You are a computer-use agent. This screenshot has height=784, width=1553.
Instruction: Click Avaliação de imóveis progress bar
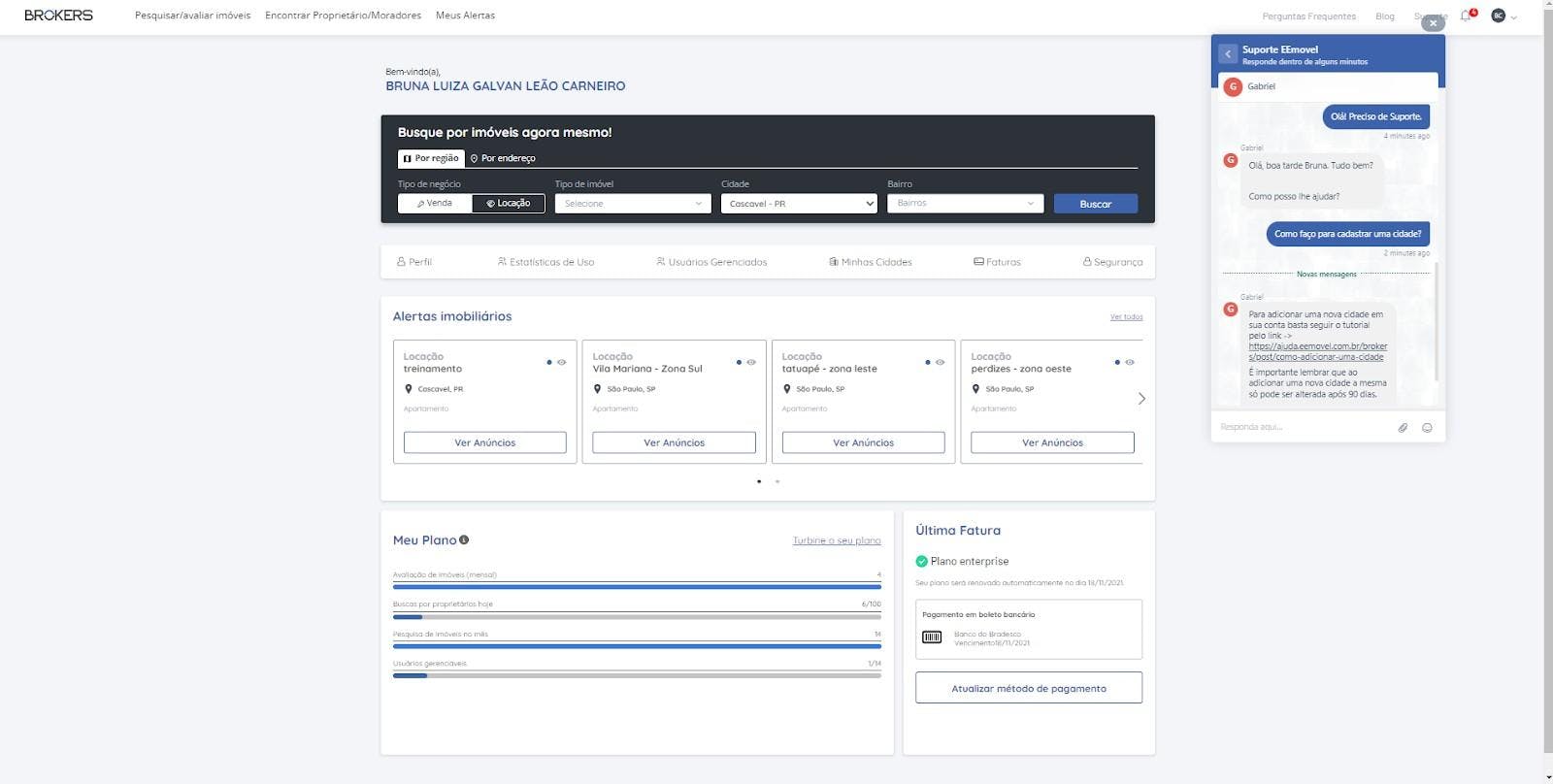tap(637, 587)
